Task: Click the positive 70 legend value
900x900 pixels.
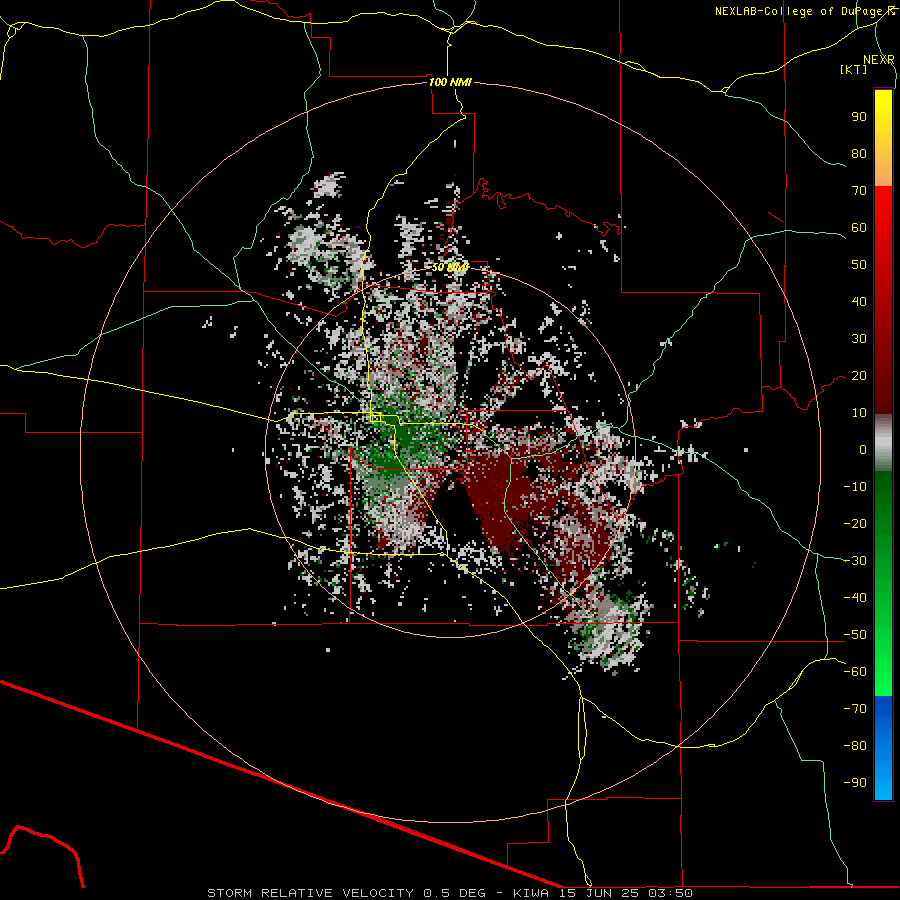Action: (859, 191)
